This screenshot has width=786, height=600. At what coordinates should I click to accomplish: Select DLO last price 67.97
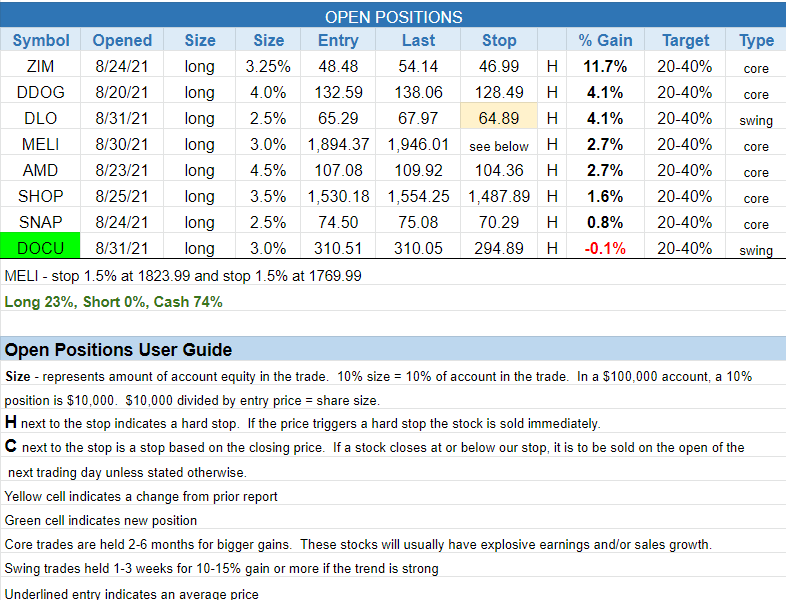pyautogui.click(x=418, y=118)
